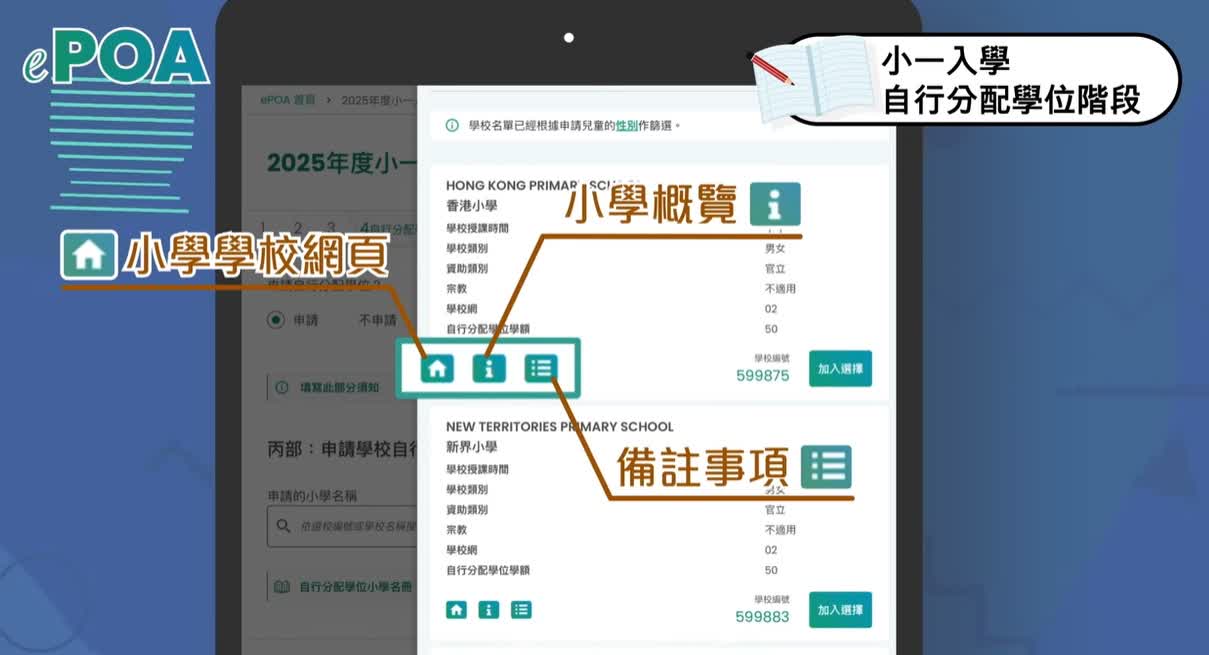Click the large info icon beside 小學概覽
The width and height of the screenshot is (1209, 655).
click(775, 204)
